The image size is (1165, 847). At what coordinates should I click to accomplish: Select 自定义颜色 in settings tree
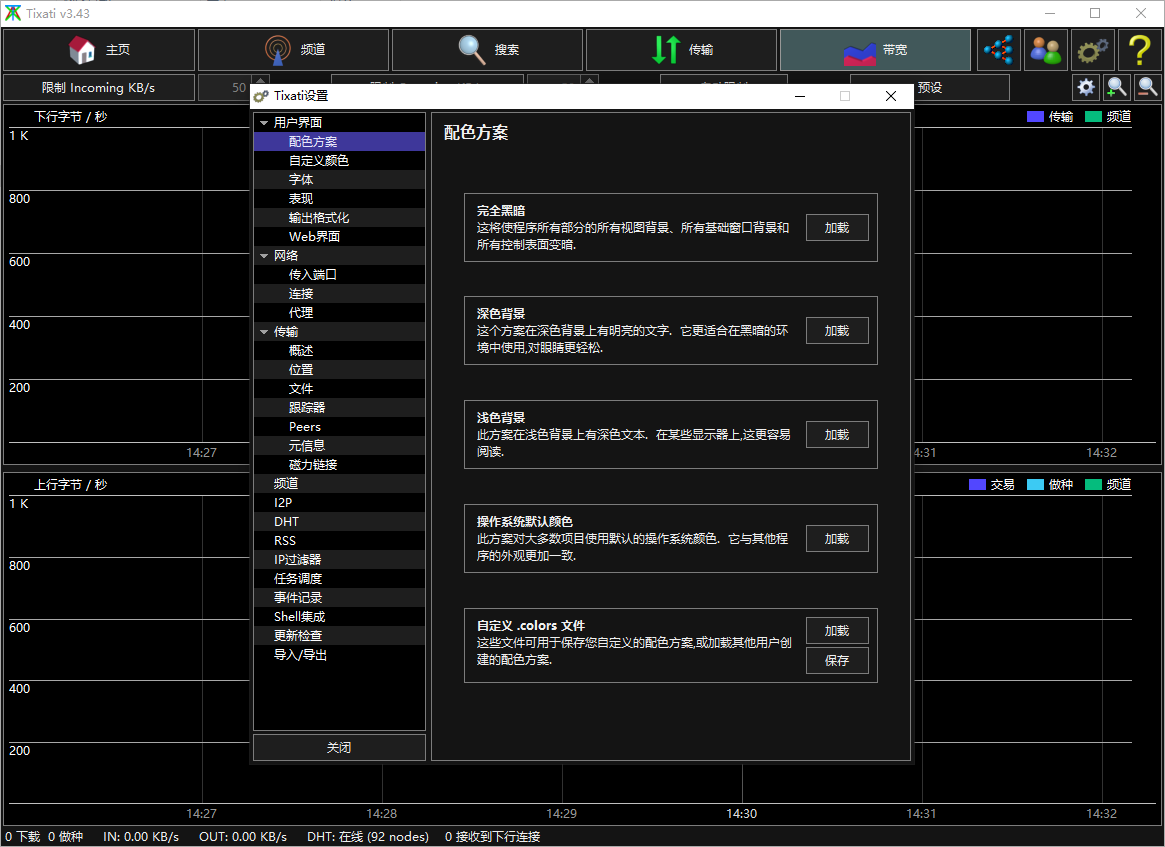pyautogui.click(x=340, y=160)
